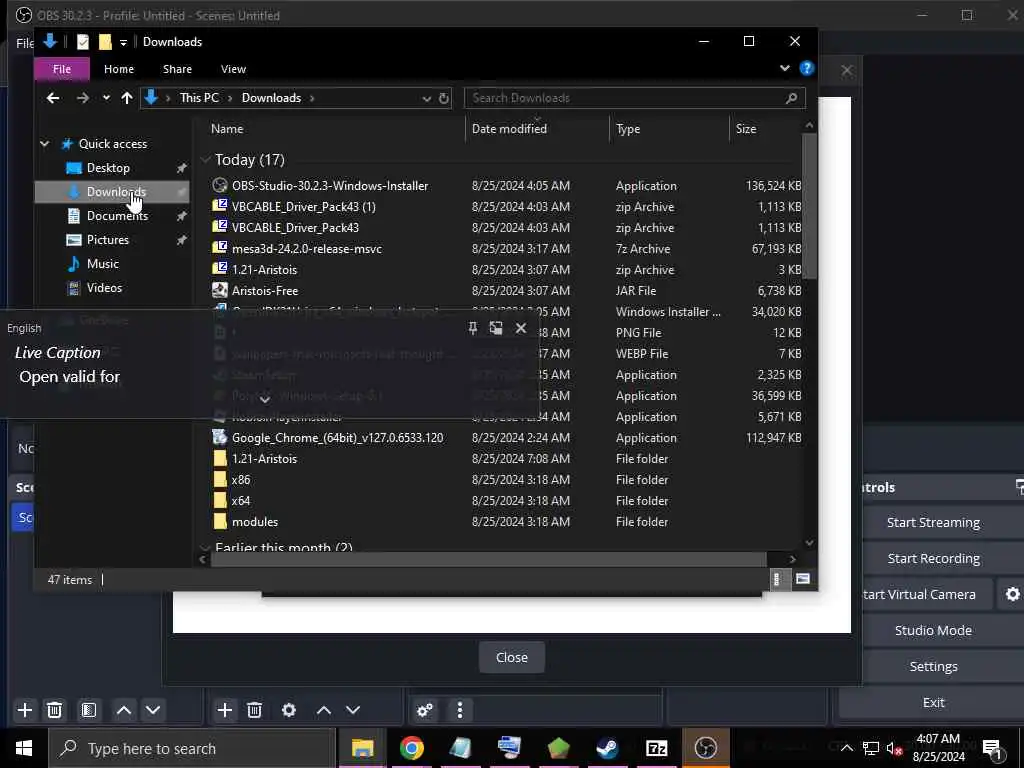Sort by Size column header
Viewport: 1024px width, 768px height.
coord(746,129)
